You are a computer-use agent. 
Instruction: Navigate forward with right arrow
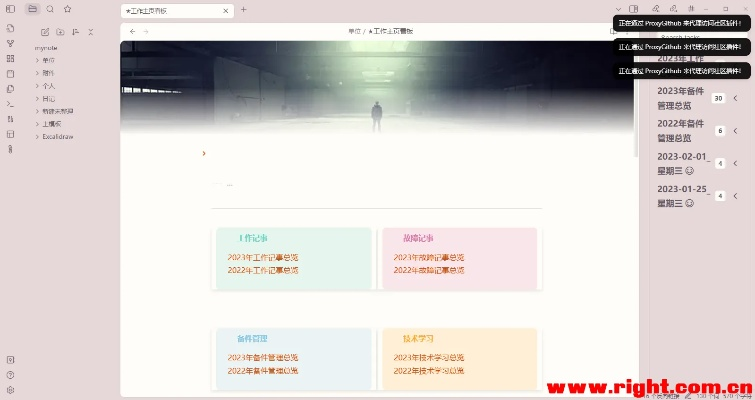click(x=146, y=32)
